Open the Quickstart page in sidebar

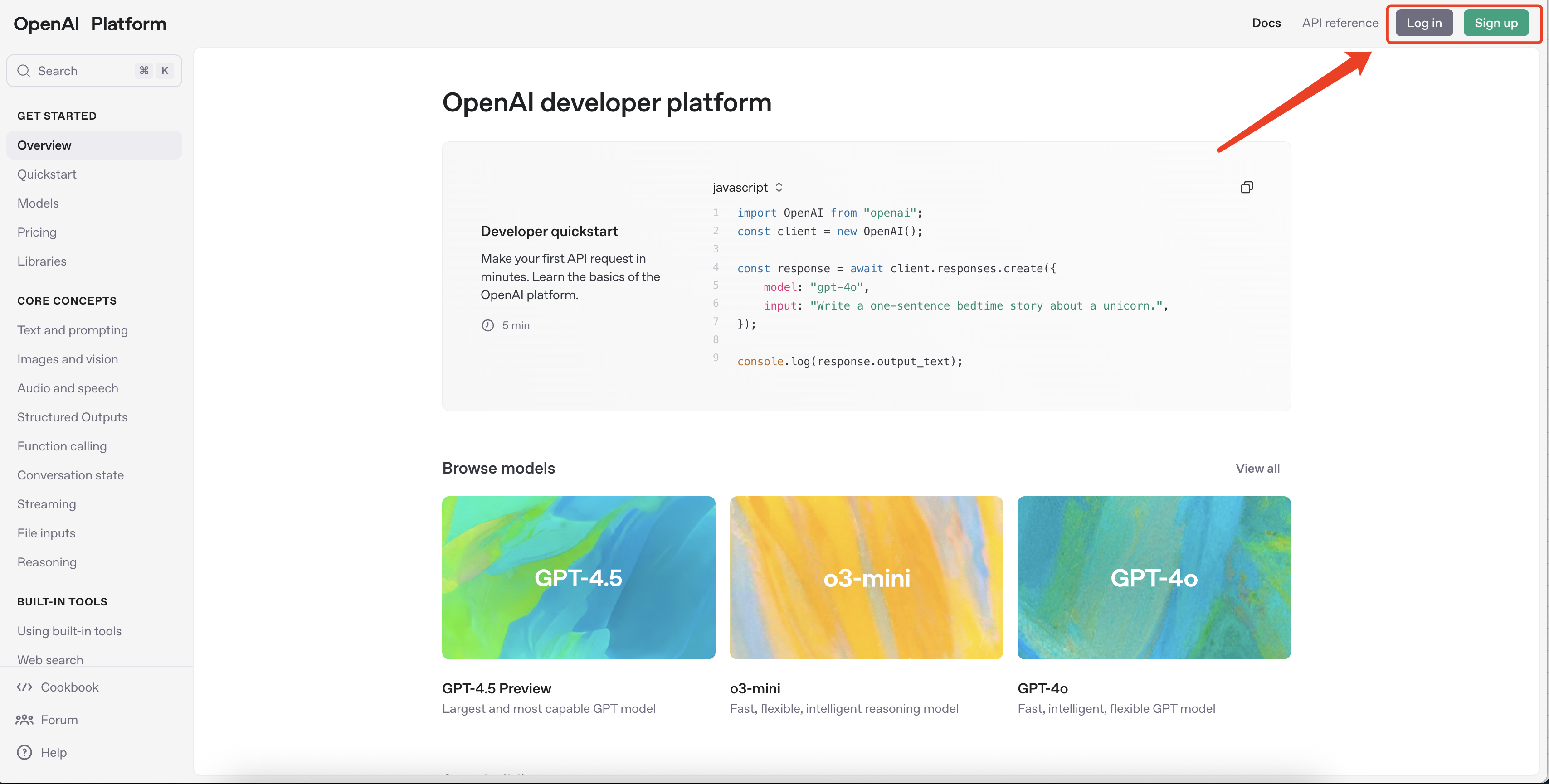[47, 174]
